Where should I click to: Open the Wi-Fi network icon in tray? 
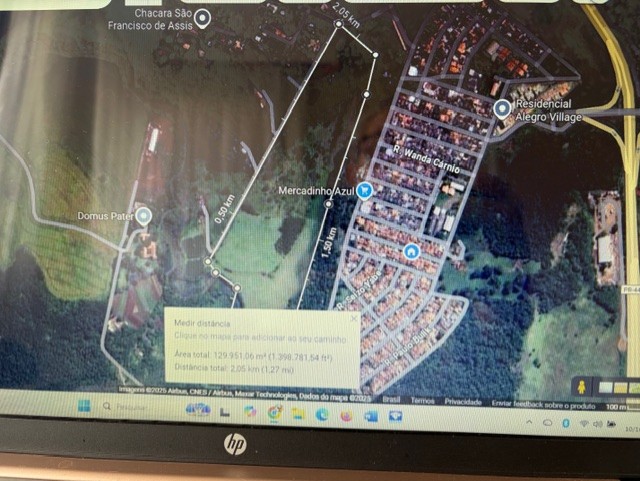(x=585, y=424)
